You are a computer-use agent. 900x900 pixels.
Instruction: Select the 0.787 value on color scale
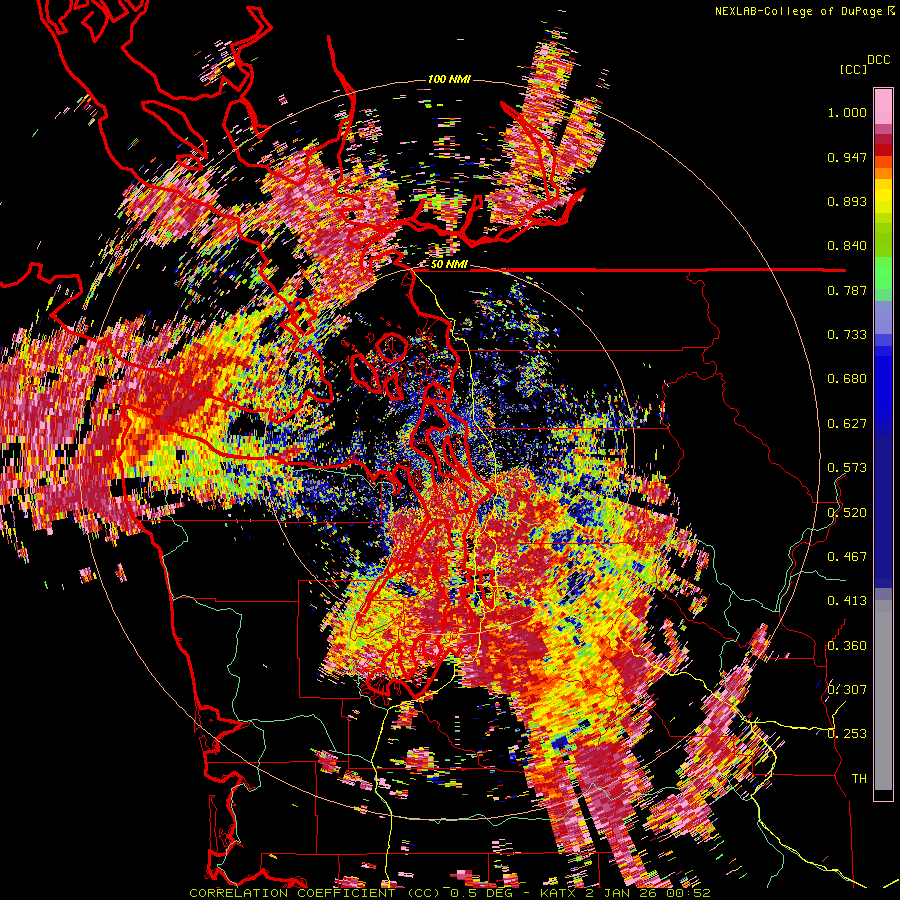pyautogui.click(x=847, y=290)
